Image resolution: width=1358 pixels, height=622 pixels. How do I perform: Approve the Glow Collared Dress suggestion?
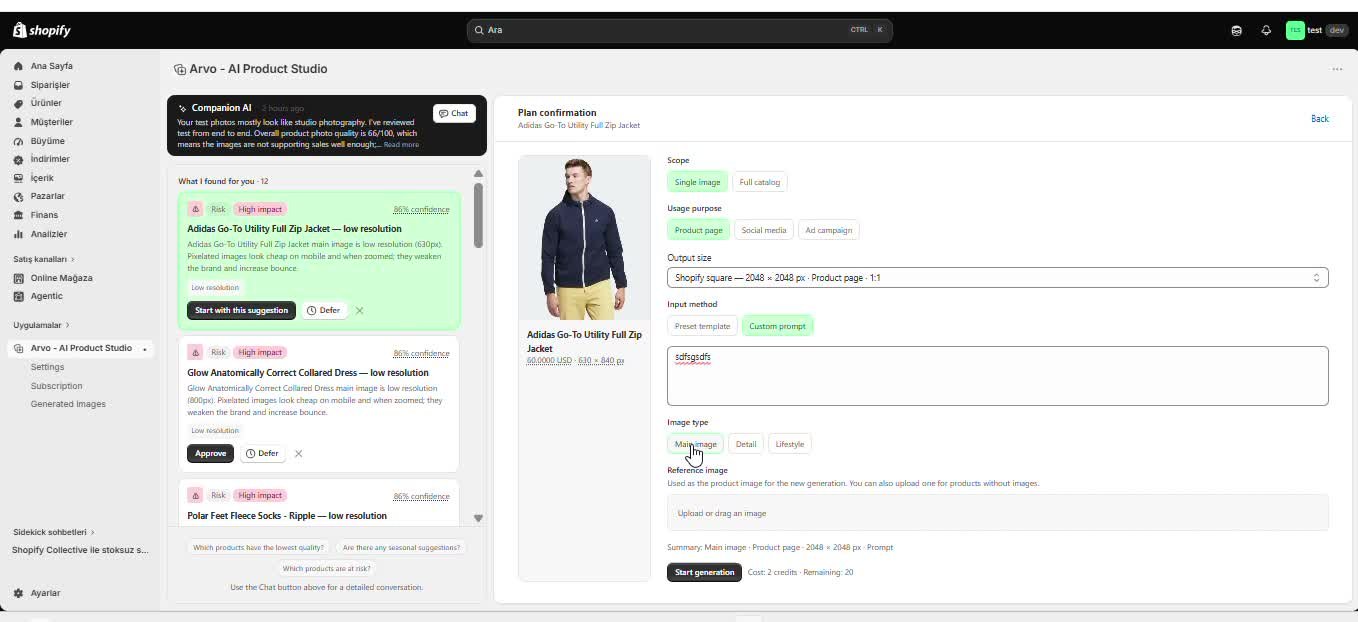pyautogui.click(x=210, y=453)
